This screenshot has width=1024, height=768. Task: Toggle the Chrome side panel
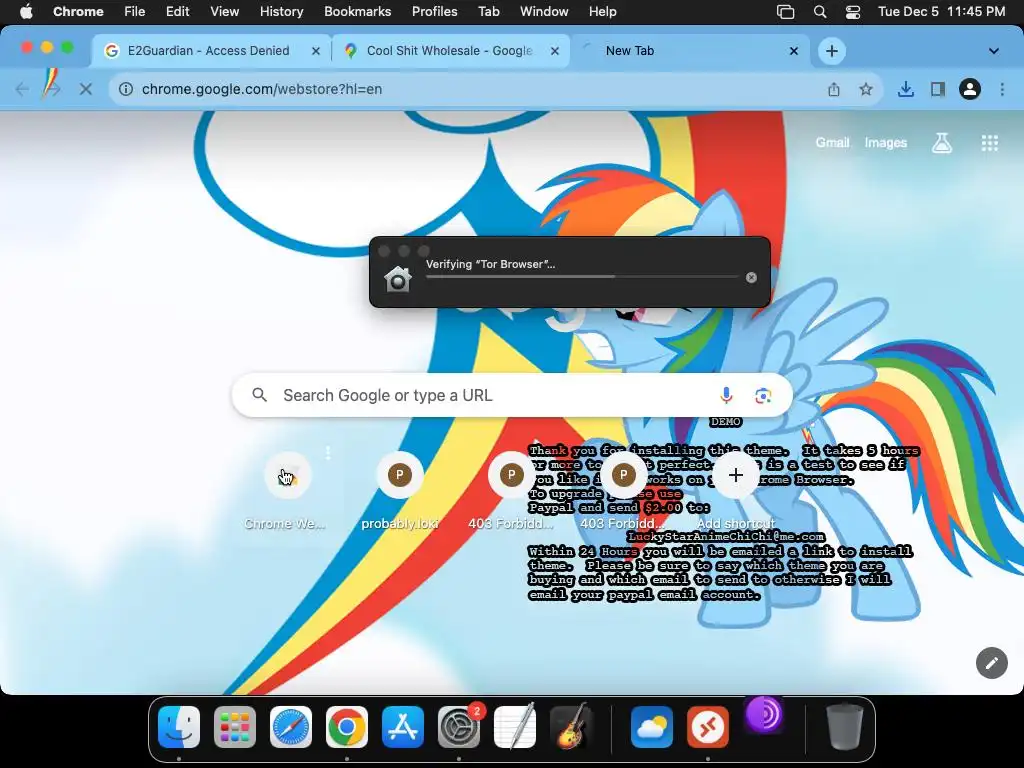pos(937,89)
